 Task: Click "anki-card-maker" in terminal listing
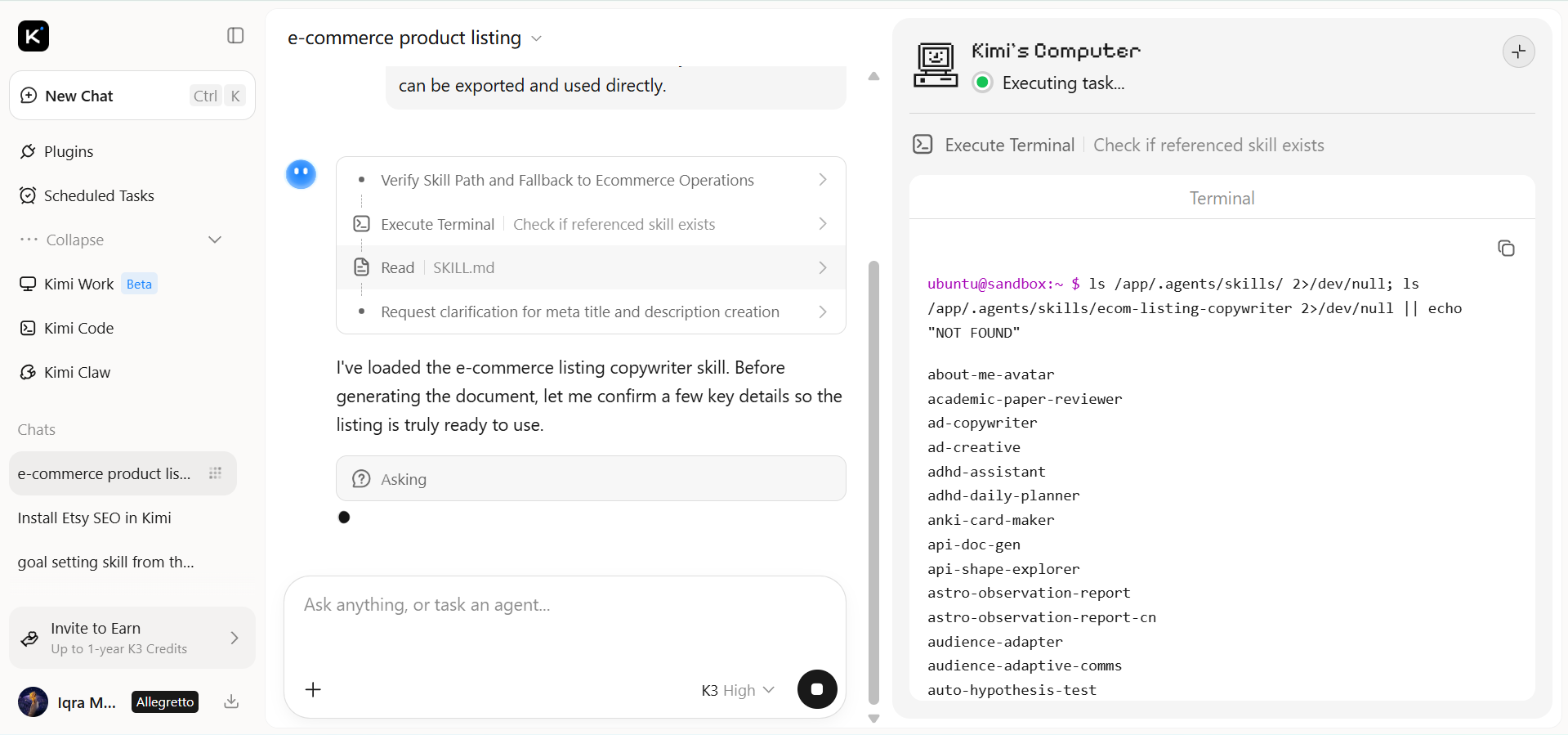pyautogui.click(x=990, y=520)
